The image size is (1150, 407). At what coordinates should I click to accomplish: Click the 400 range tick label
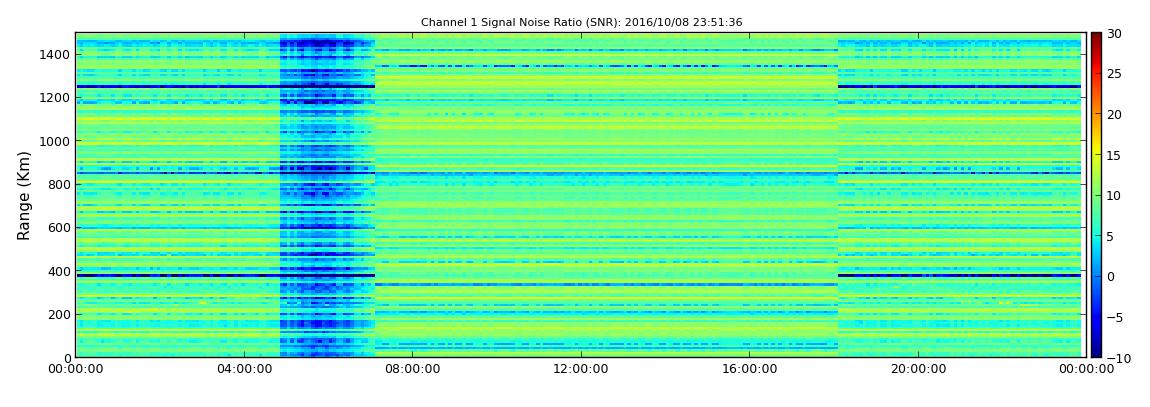pyautogui.click(x=59, y=271)
